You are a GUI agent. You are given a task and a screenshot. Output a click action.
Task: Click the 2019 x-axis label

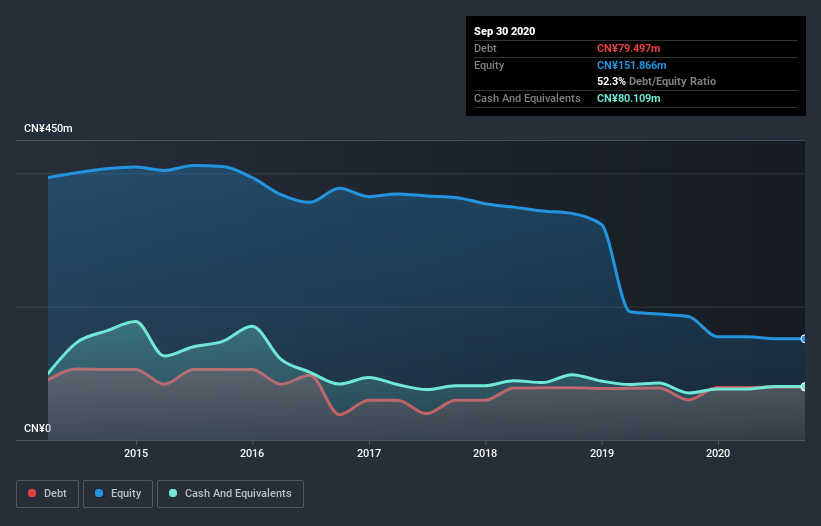tap(602, 453)
